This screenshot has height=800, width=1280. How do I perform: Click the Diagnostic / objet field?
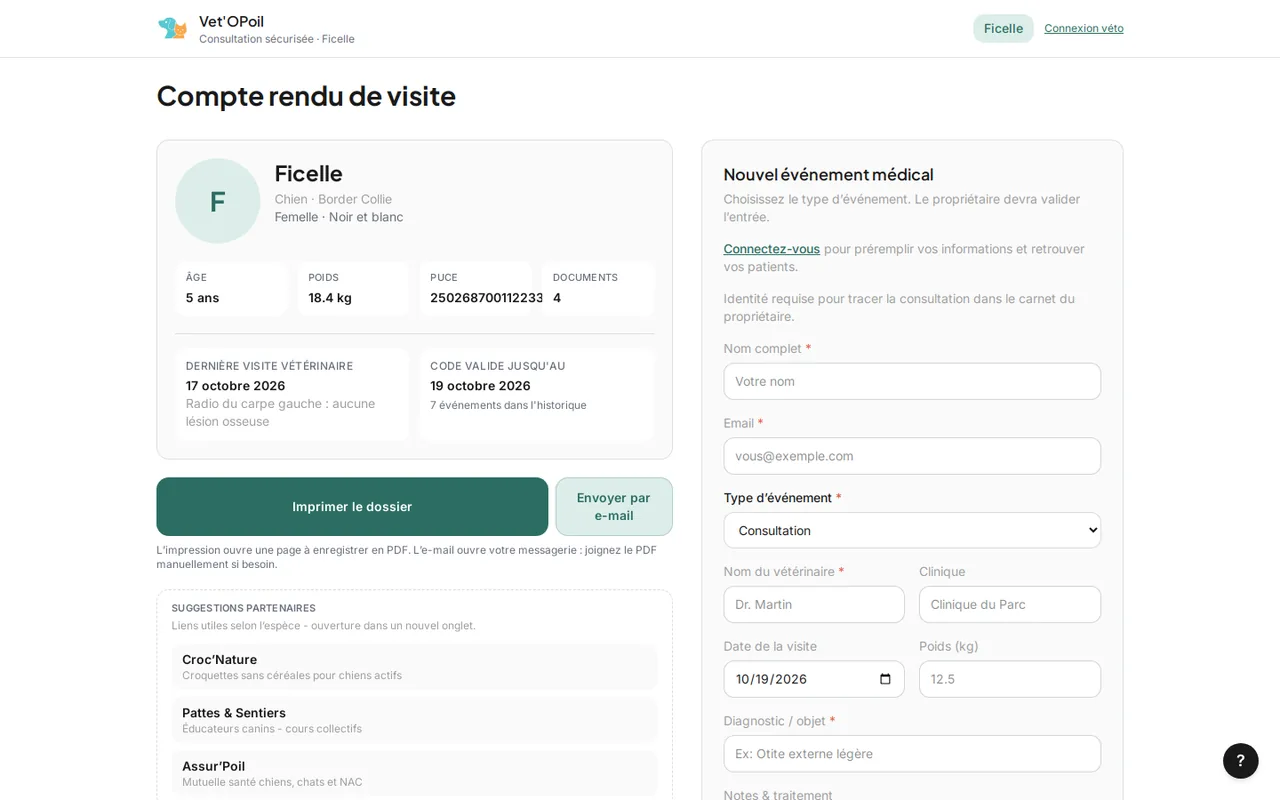pyautogui.click(x=912, y=754)
